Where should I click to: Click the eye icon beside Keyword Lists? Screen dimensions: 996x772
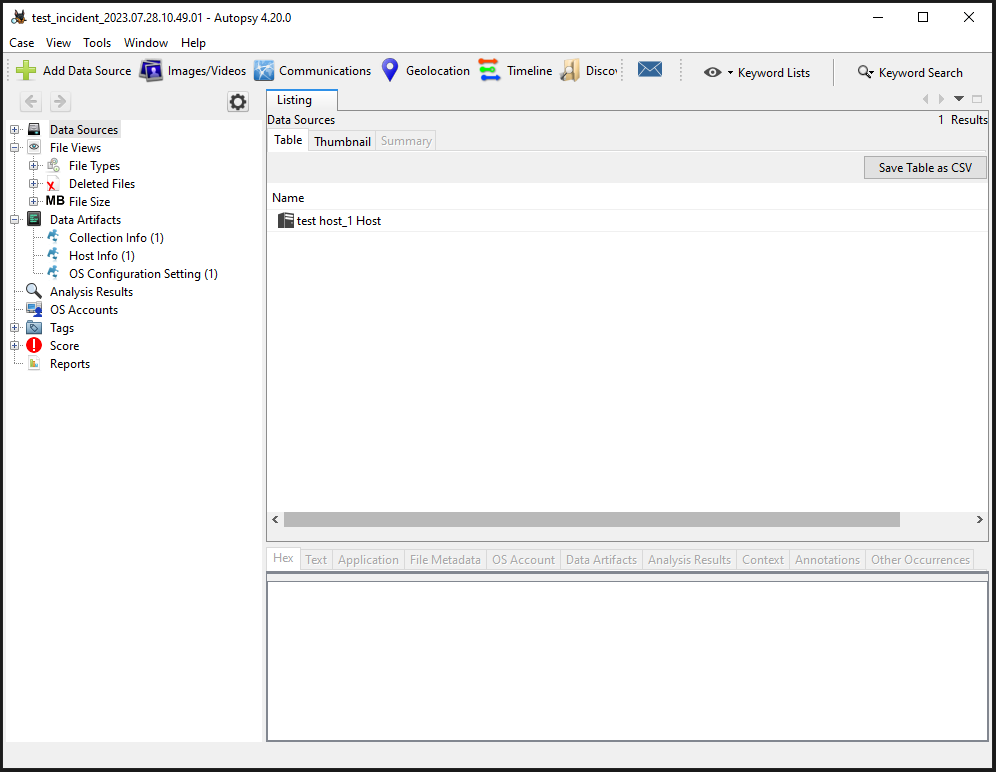pyautogui.click(x=713, y=72)
